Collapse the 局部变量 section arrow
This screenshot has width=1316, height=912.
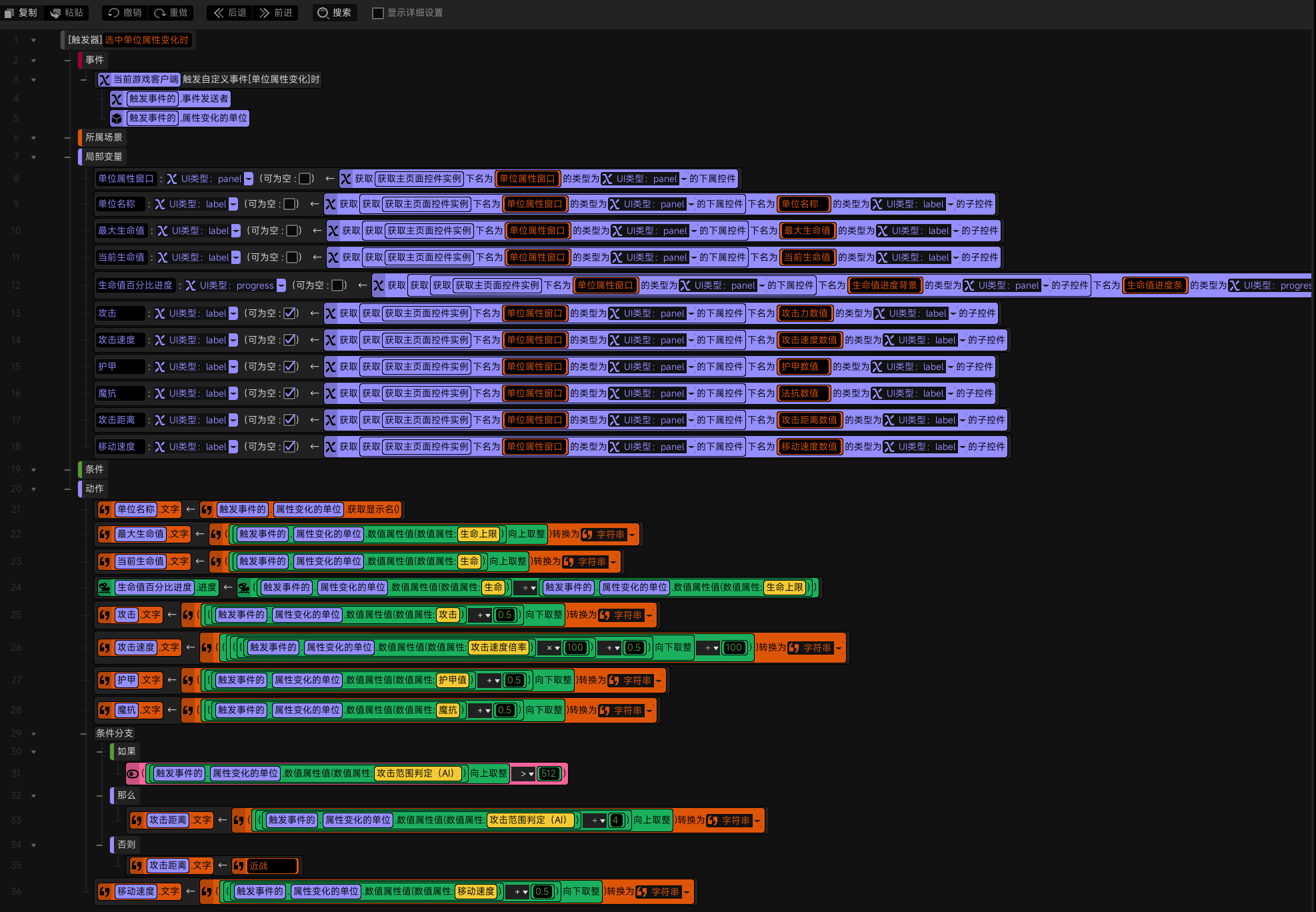coord(33,157)
